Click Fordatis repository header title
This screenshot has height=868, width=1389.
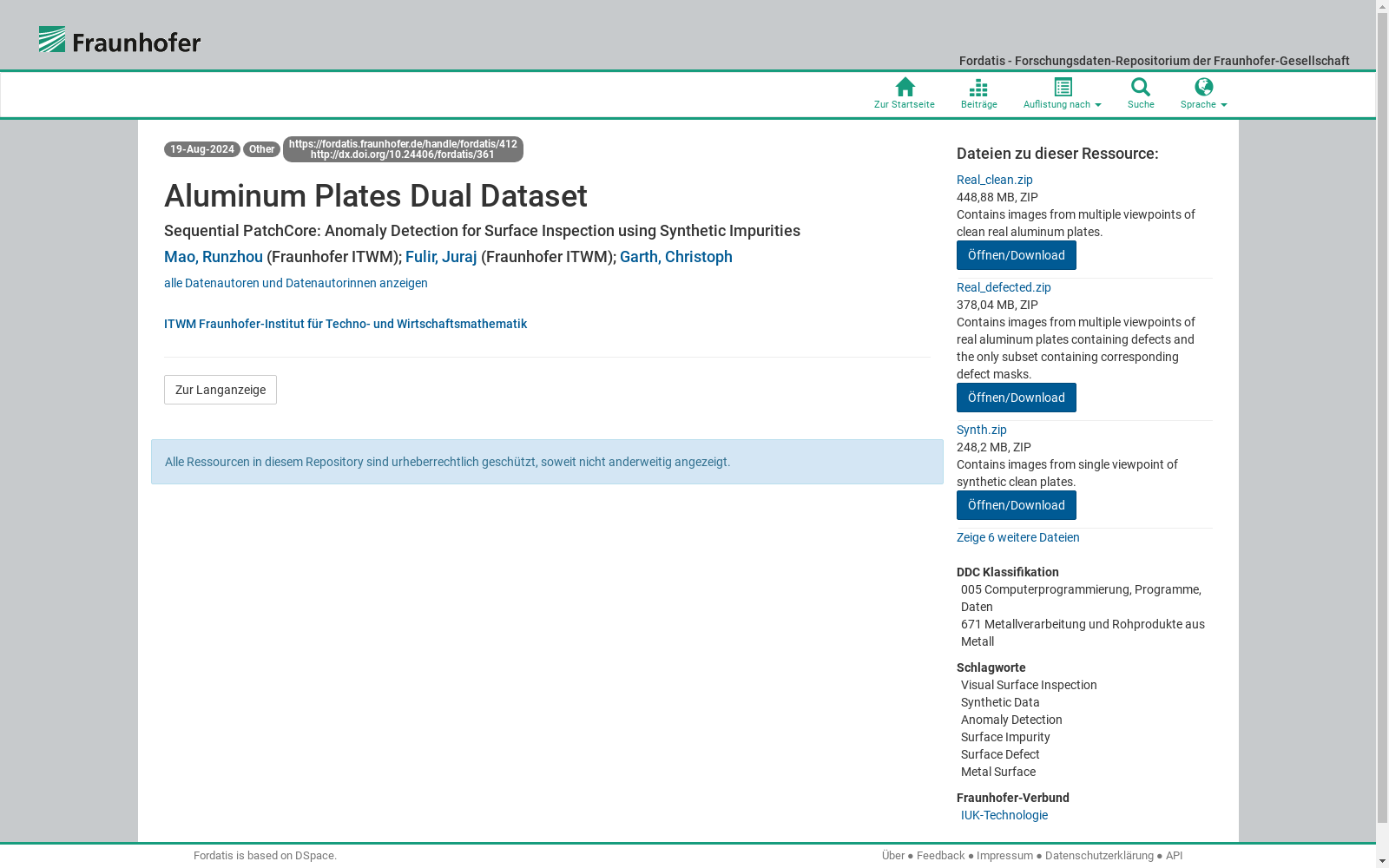click(x=1155, y=61)
